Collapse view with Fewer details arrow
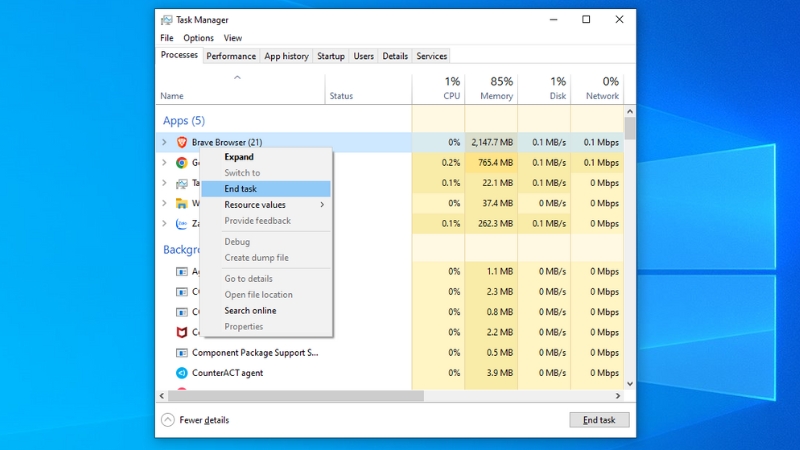The width and height of the screenshot is (800, 450). 167,420
